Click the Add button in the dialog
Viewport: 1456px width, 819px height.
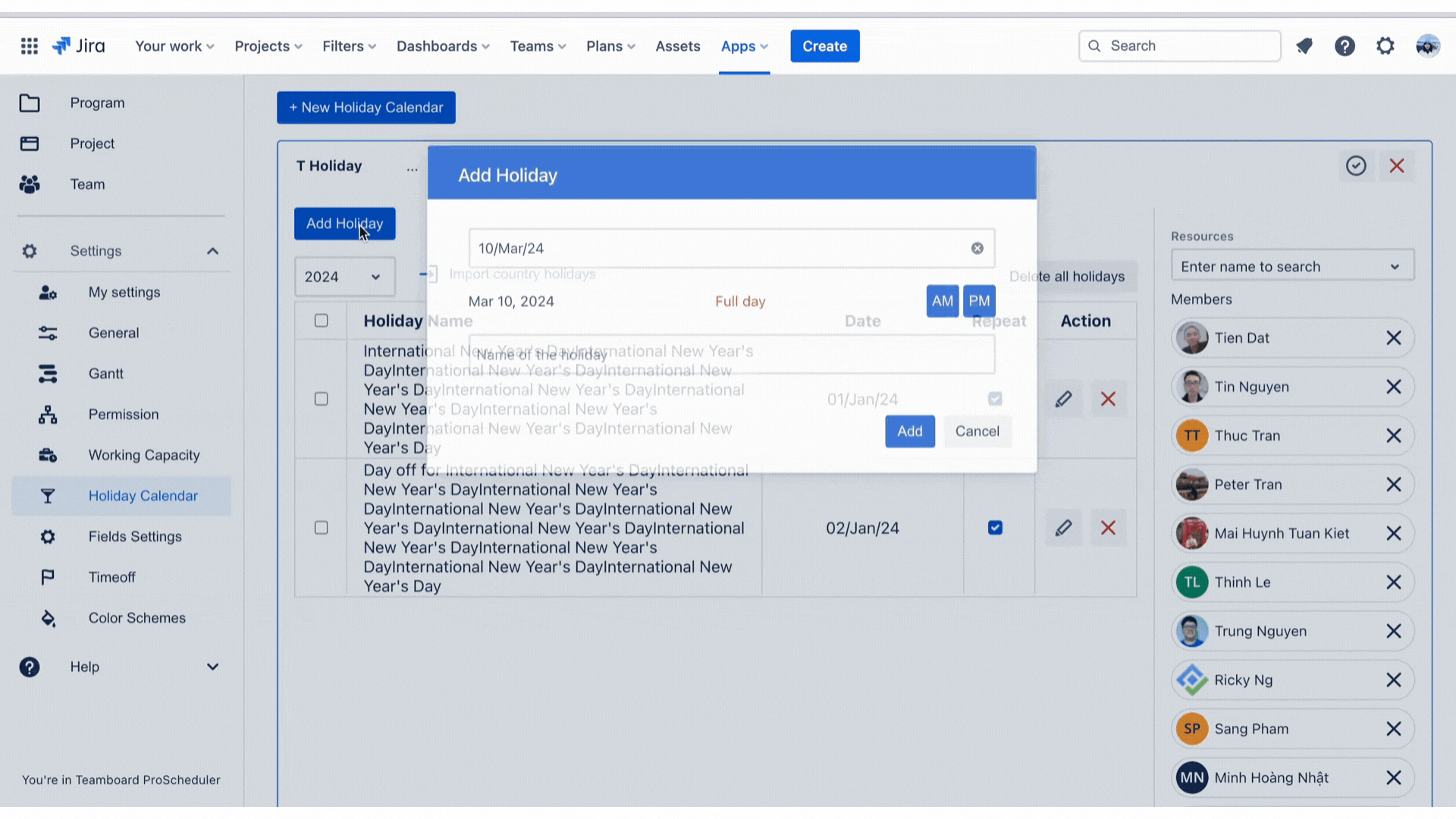click(x=909, y=431)
